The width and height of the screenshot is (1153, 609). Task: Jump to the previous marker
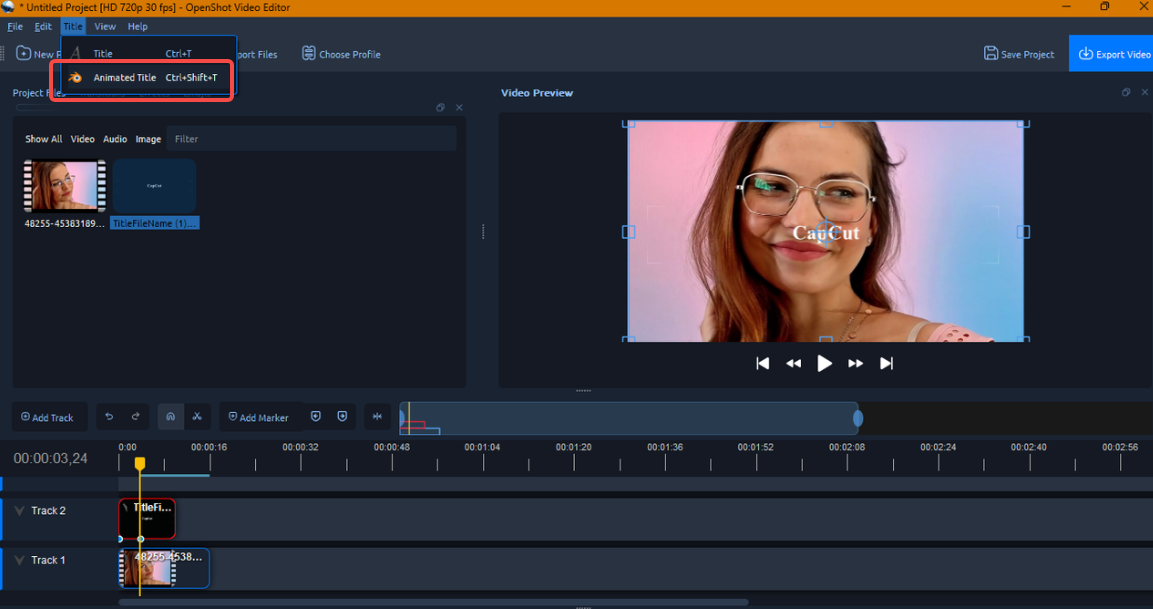316,417
